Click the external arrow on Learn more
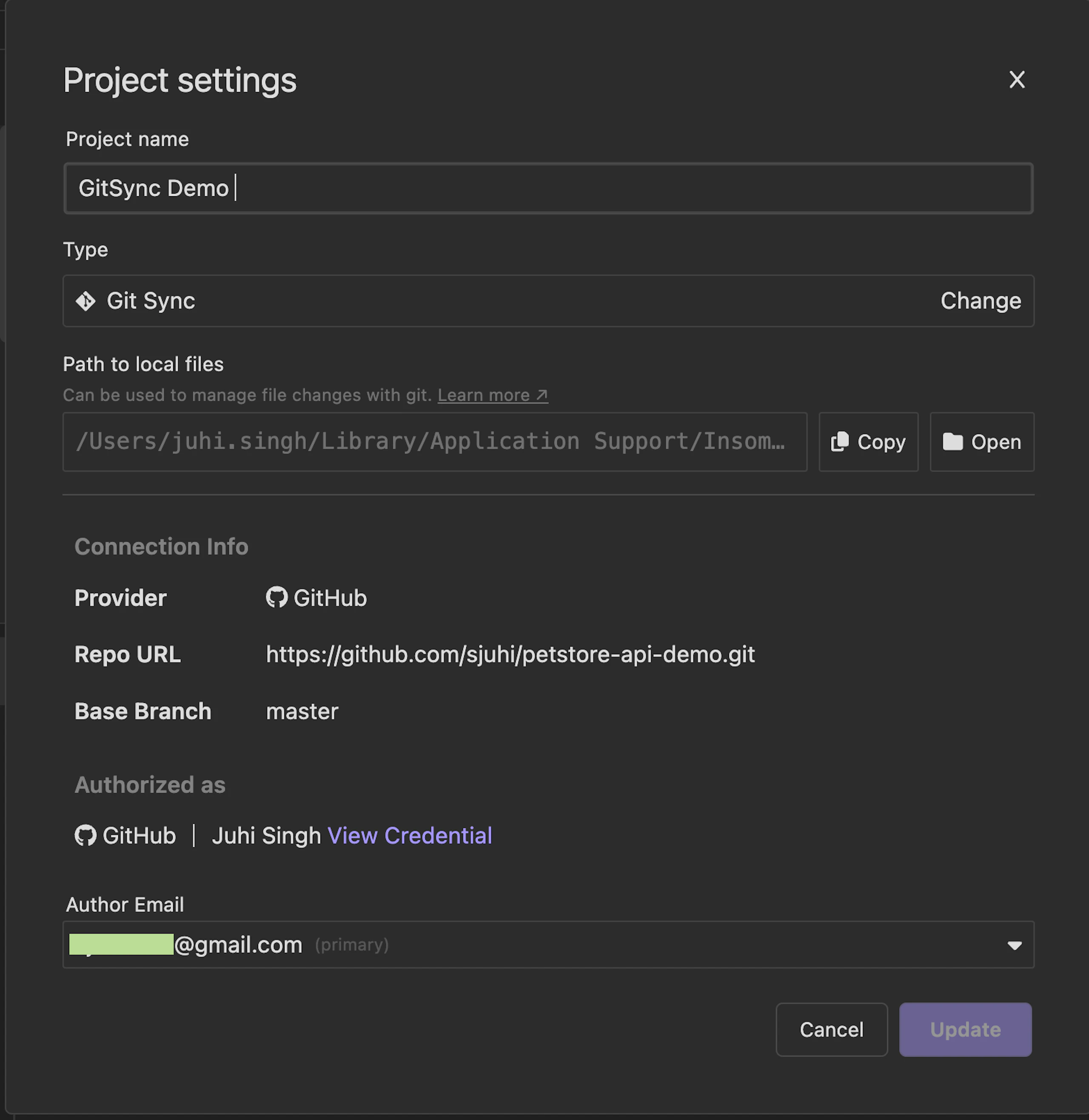This screenshot has height=1120, width=1089. (542, 395)
